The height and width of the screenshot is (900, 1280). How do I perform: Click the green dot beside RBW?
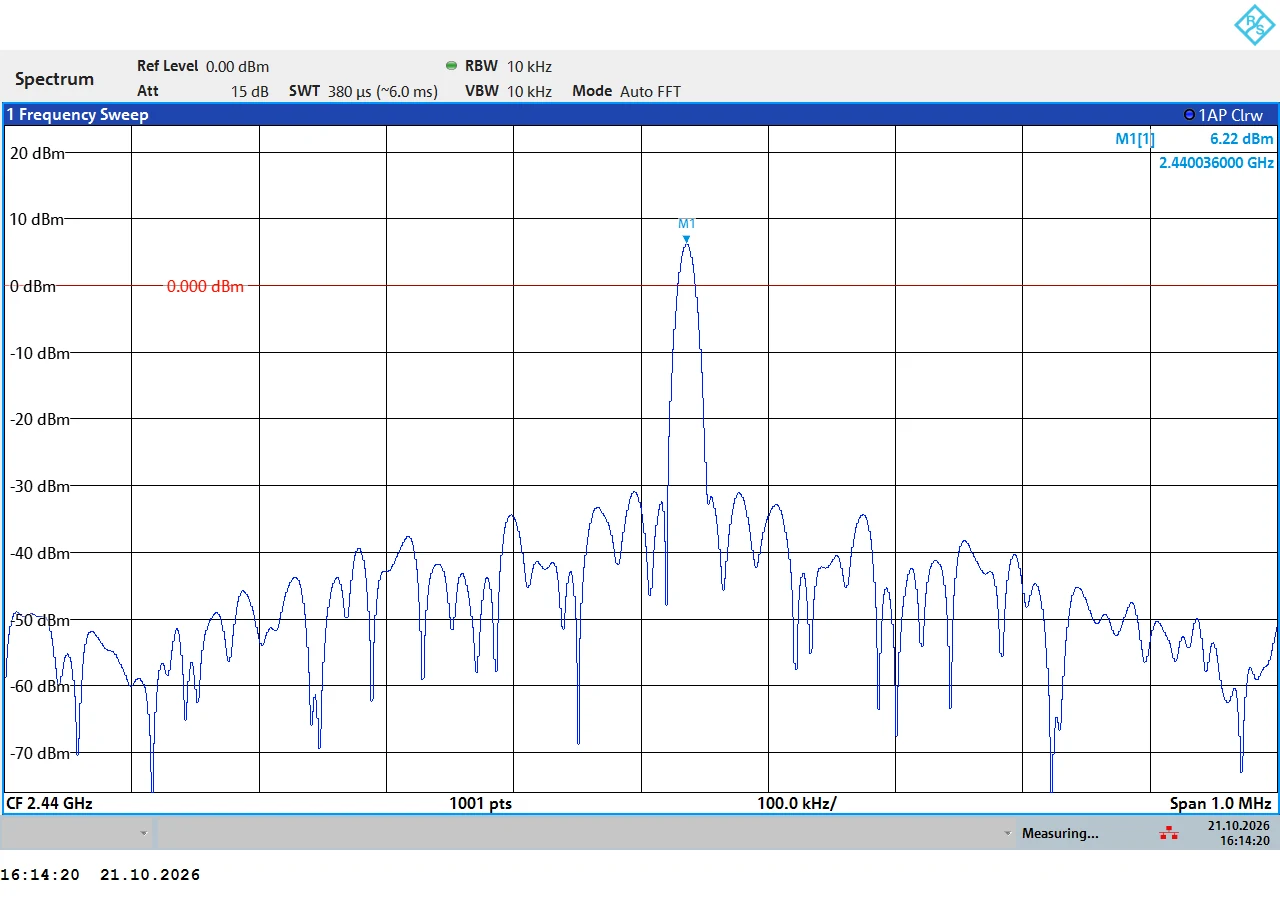[x=451, y=66]
